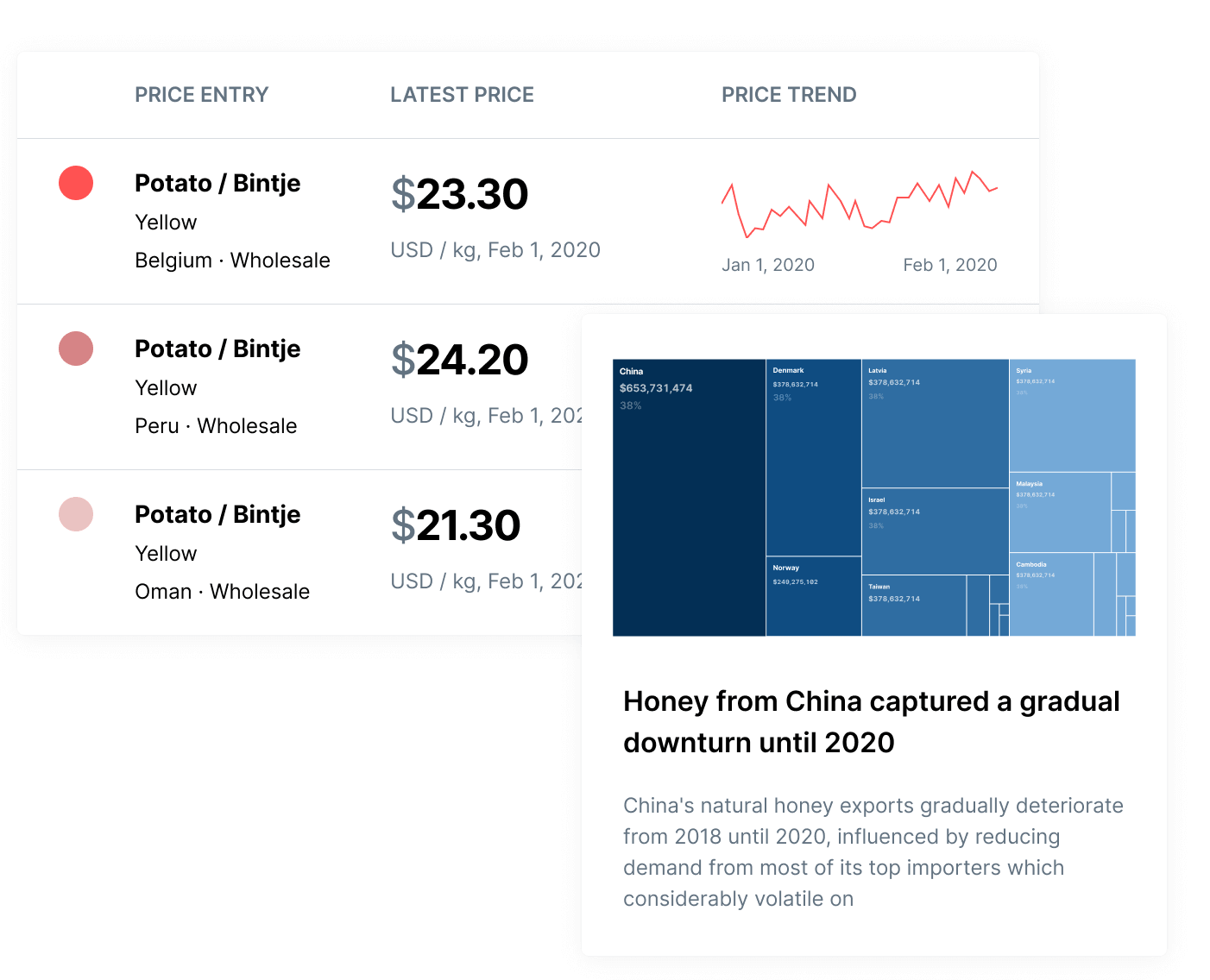The height and width of the screenshot is (980, 1210).
Task: Select the Syria block in the treemap
Action: pos(1072,415)
